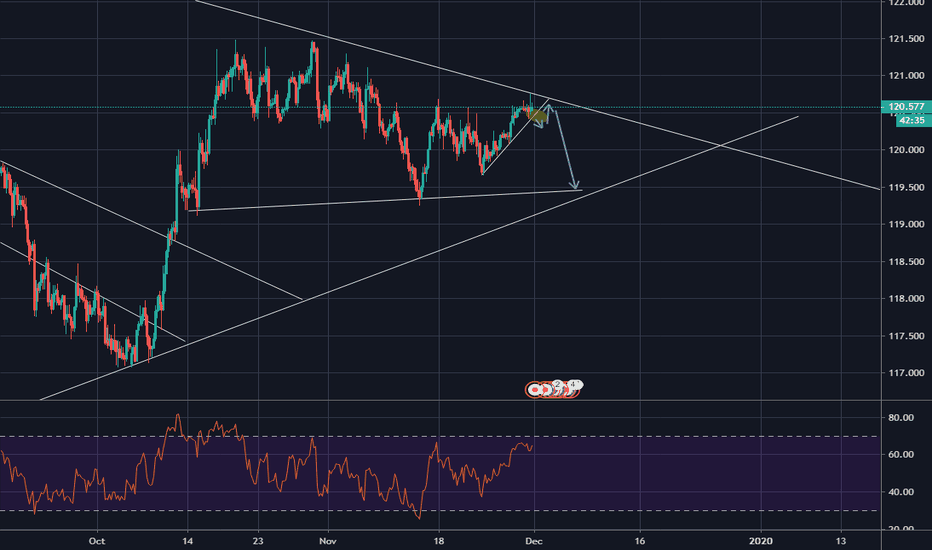Viewport: 932px width, 550px height.
Task: Select the near-horizontal support trendline near 119.400
Action: point(386,200)
